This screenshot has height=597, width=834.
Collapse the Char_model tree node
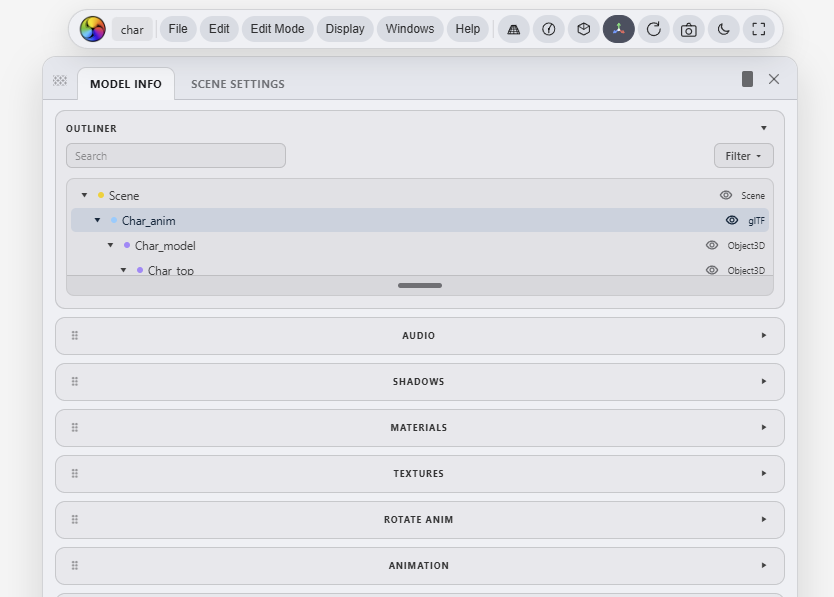[x=111, y=245]
